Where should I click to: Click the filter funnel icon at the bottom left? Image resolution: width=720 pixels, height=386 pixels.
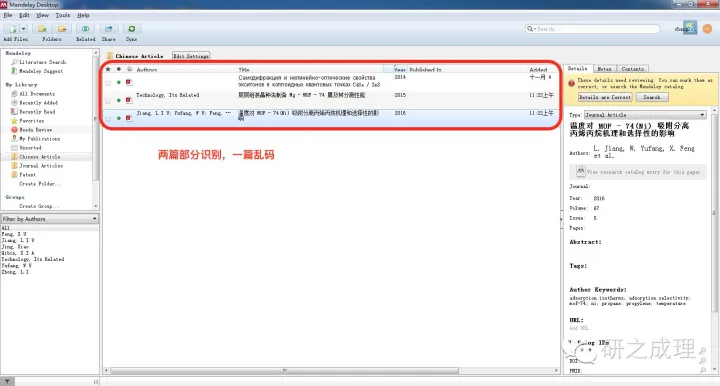click(7, 381)
